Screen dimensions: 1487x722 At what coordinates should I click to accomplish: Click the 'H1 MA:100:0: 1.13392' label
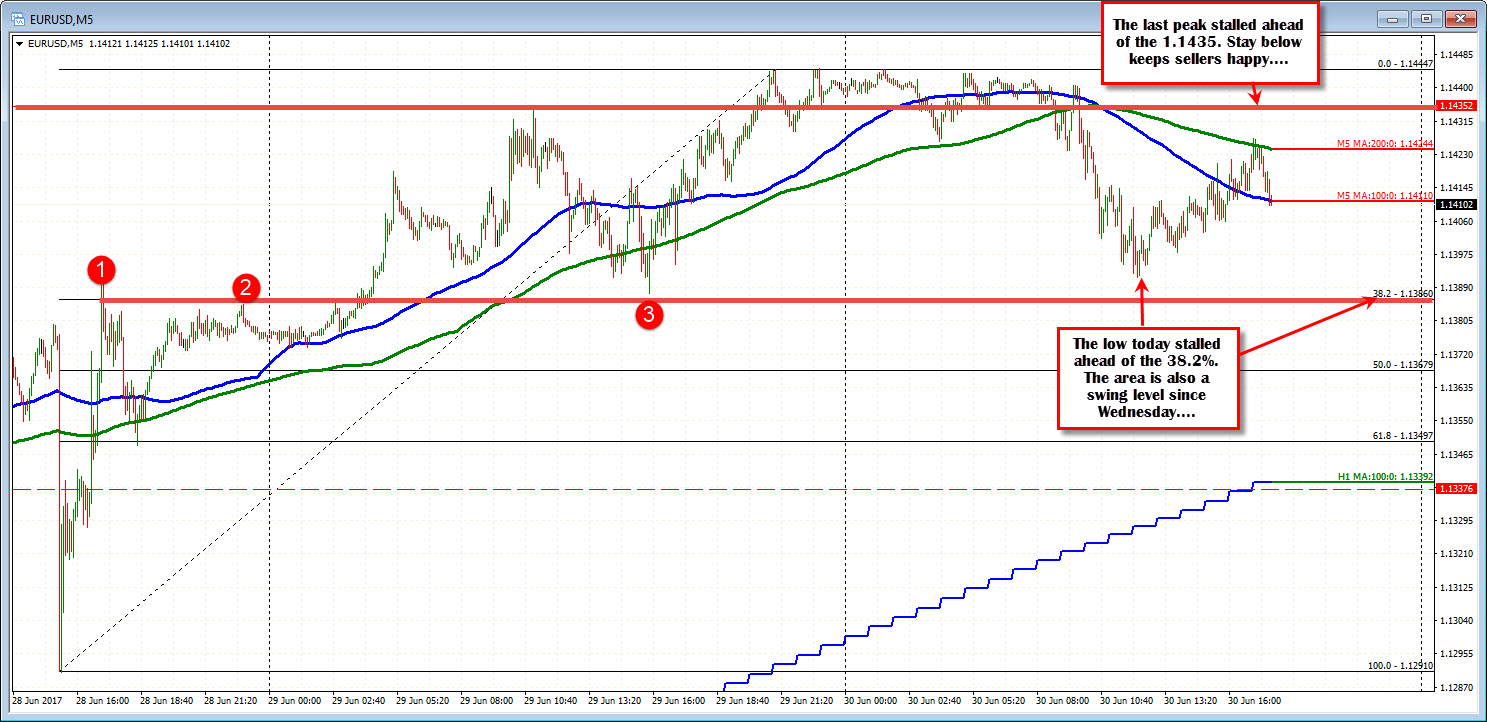point(1386,477)
